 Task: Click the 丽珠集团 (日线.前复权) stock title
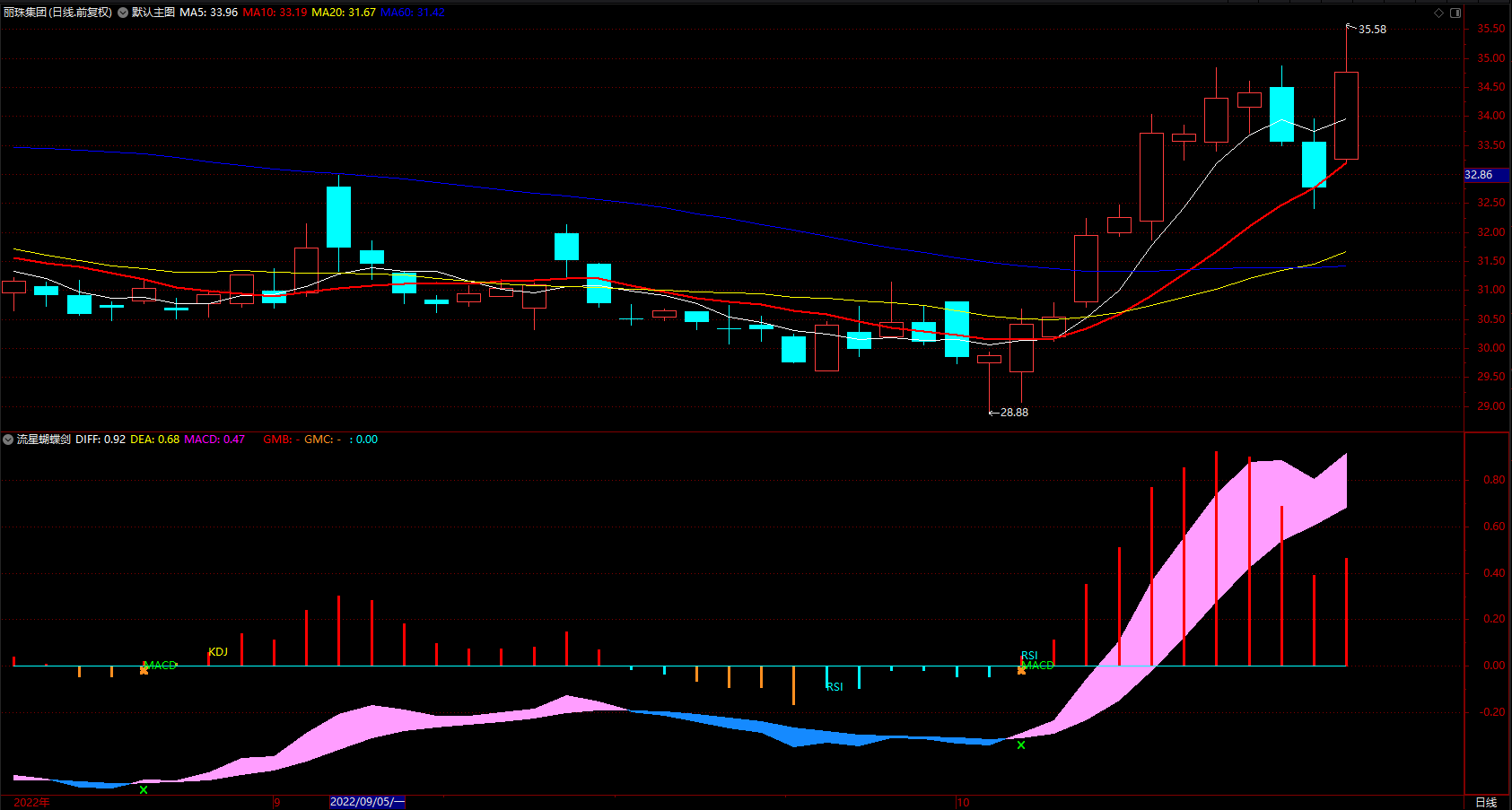click(x=58, y=13)
